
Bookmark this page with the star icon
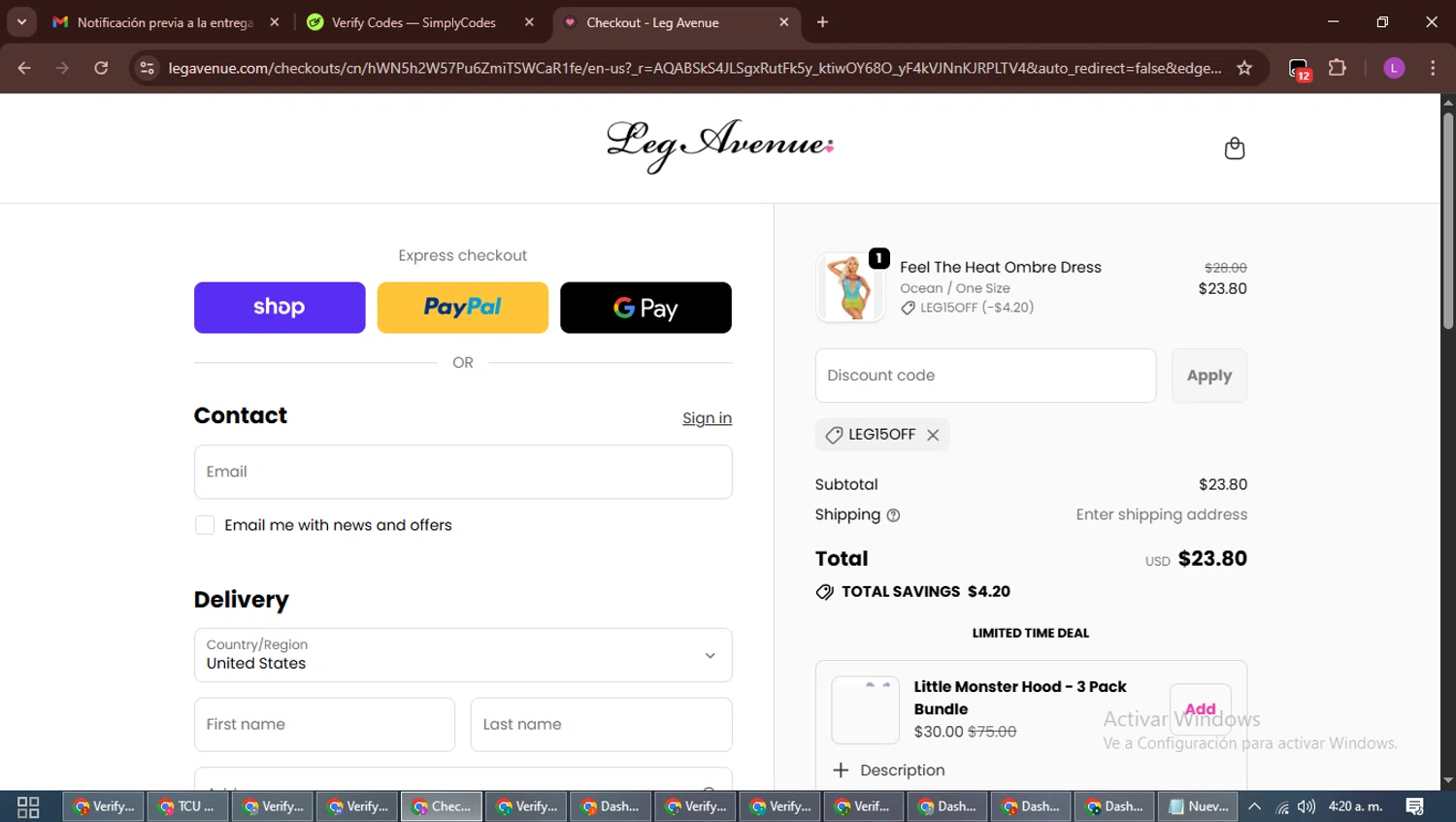[x=1244, y=68]
